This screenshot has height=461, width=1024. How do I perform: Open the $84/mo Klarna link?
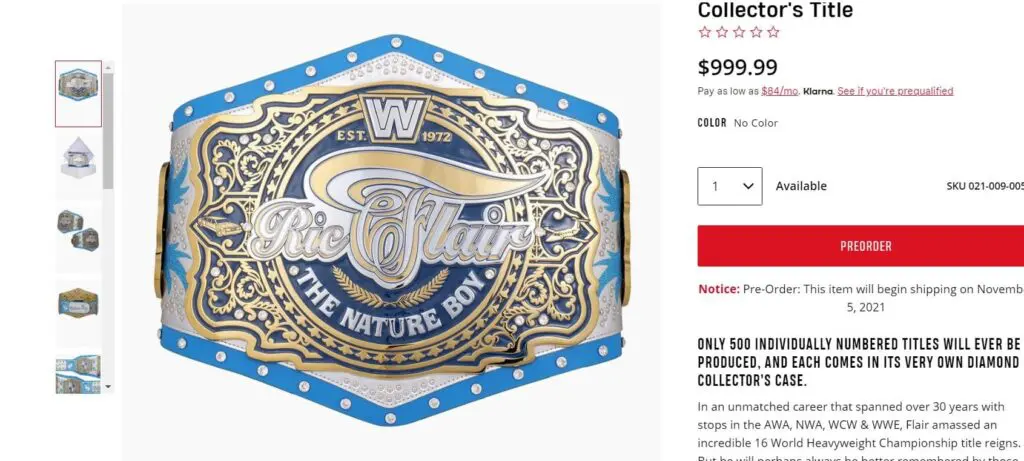pyautogui.click(x=779, y=91)
